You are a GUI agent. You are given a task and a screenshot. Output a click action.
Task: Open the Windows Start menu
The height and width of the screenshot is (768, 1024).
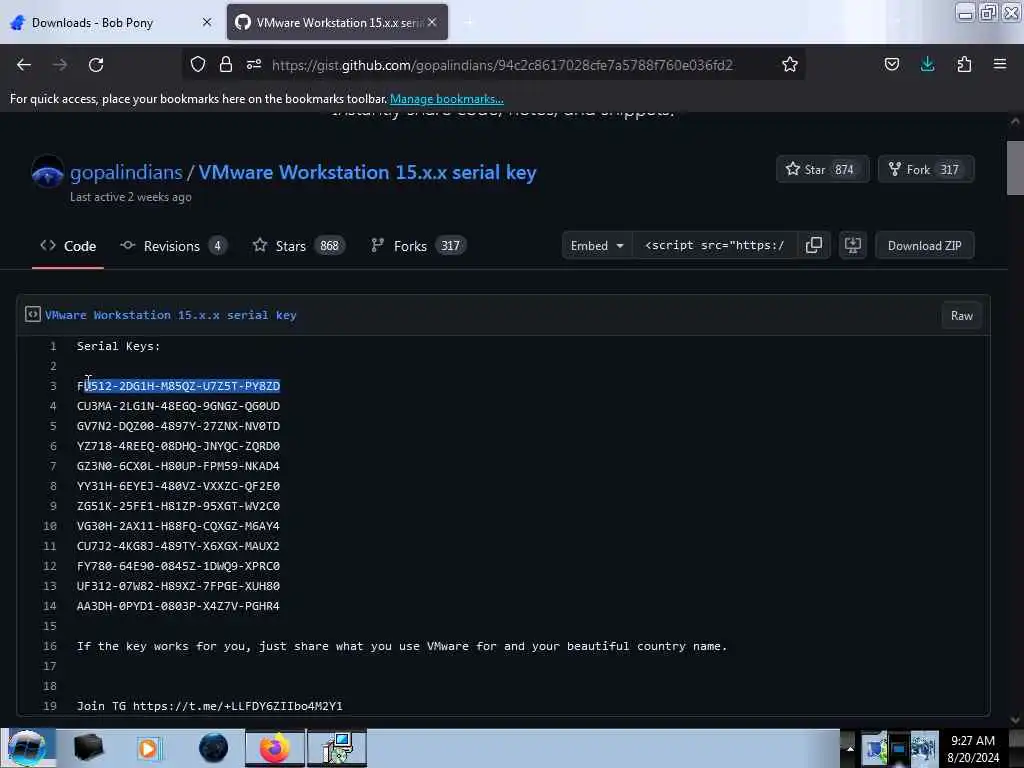27,748
